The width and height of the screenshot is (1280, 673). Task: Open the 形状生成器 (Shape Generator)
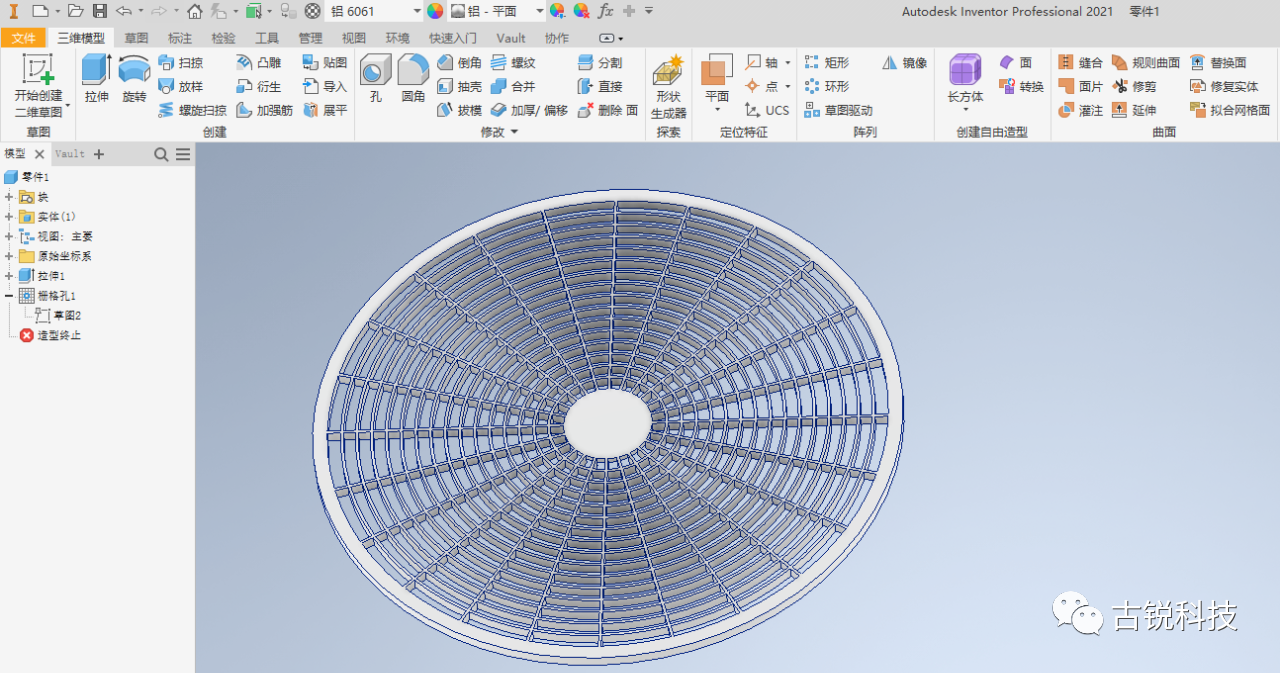click(x=668, y=87)
